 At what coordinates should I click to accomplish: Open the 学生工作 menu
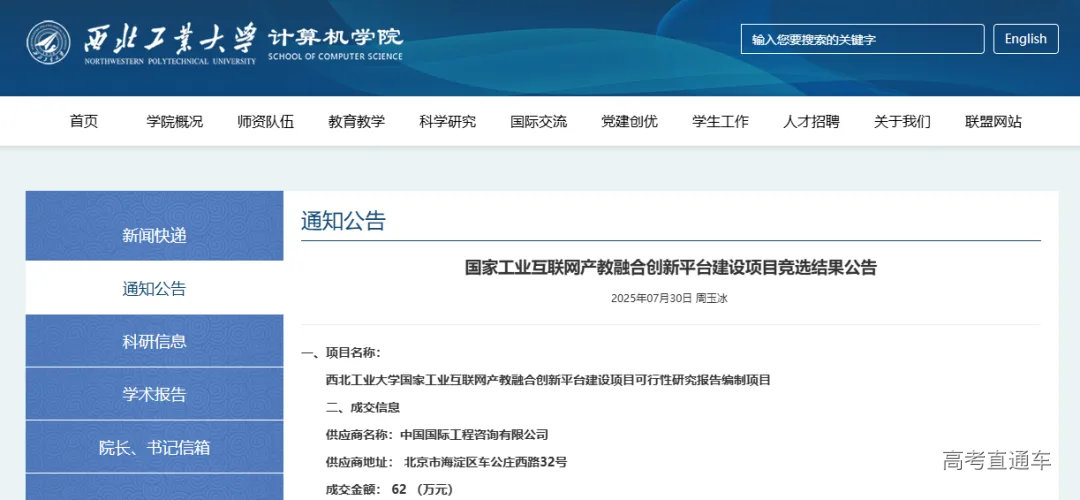(720, 122)
